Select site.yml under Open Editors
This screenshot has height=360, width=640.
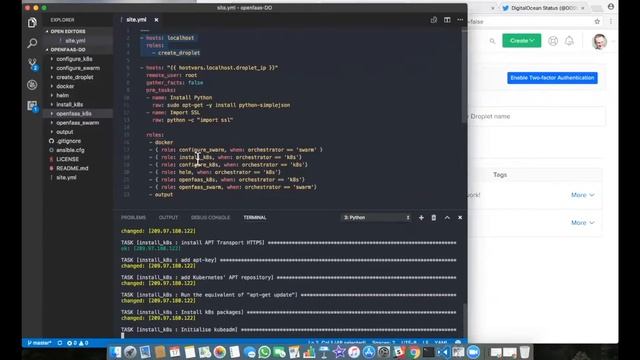[75, 40]
